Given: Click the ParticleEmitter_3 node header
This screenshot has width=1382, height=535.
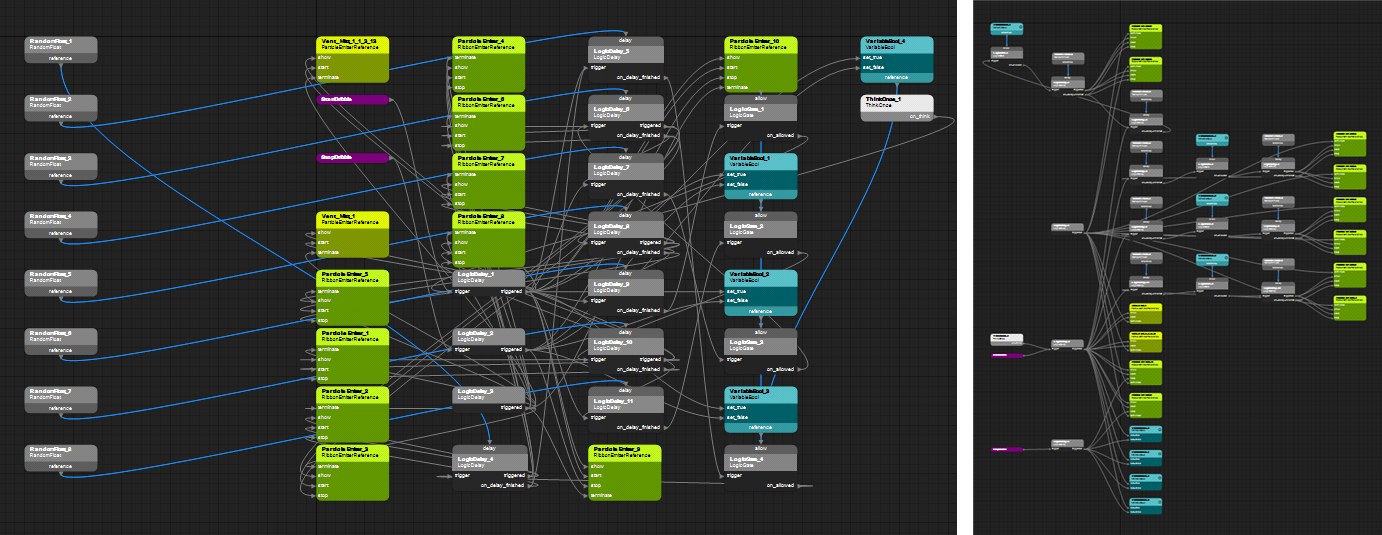Looking at the screenshot, I should pos(352,452).
